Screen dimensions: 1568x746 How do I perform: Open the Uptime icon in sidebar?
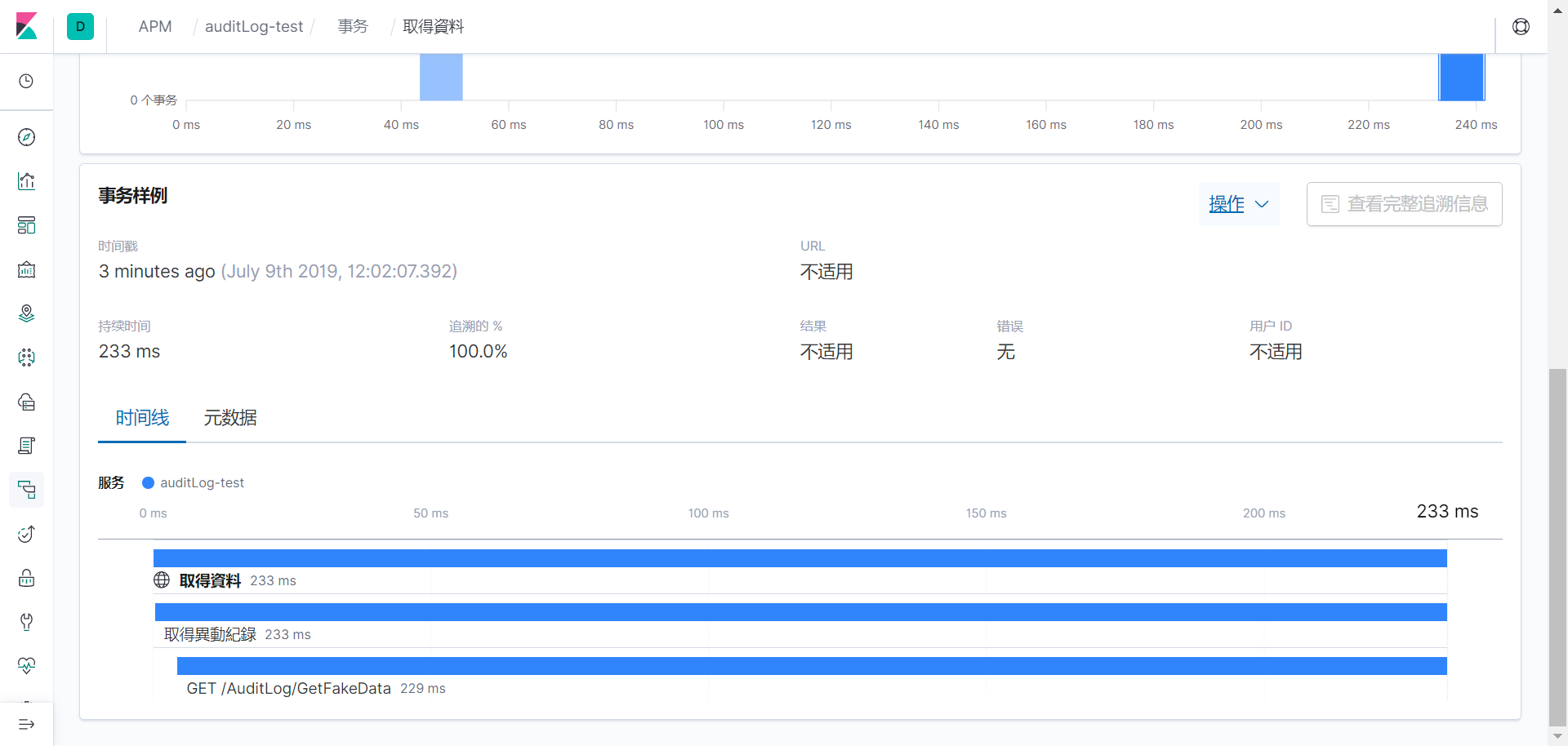coord(26,534)
